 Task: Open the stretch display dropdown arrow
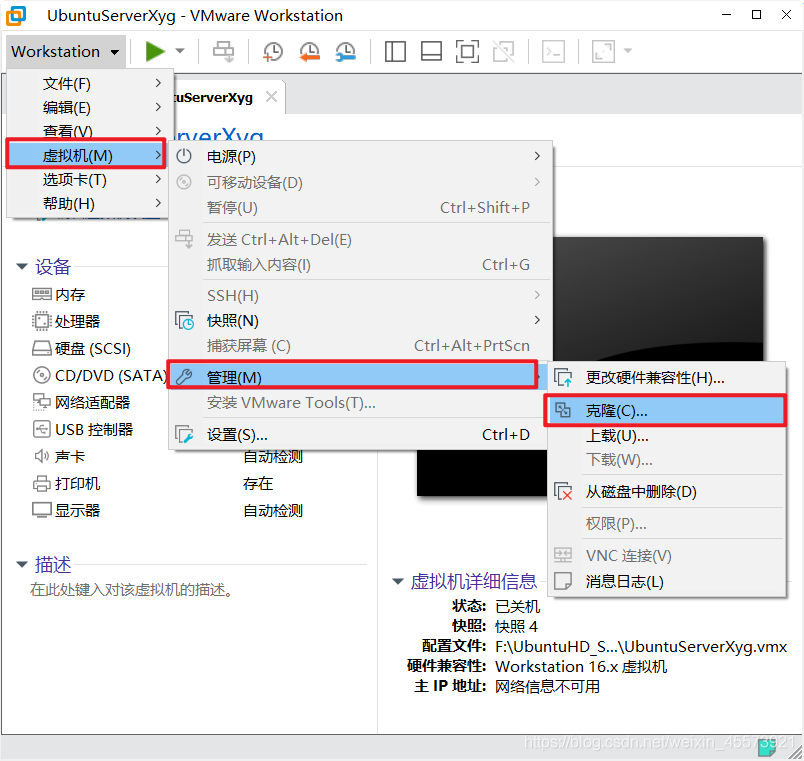(628, 51)
